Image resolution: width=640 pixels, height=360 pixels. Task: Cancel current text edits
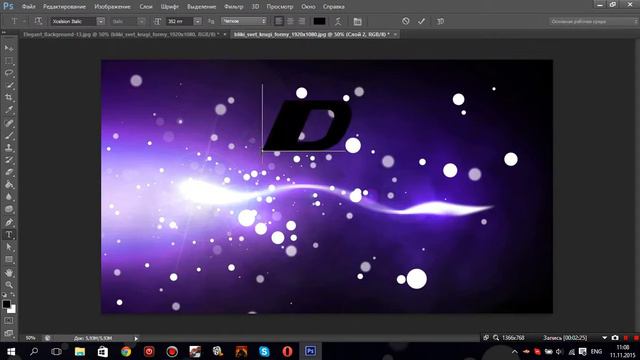pyautogui.click(x=405, y=21)
